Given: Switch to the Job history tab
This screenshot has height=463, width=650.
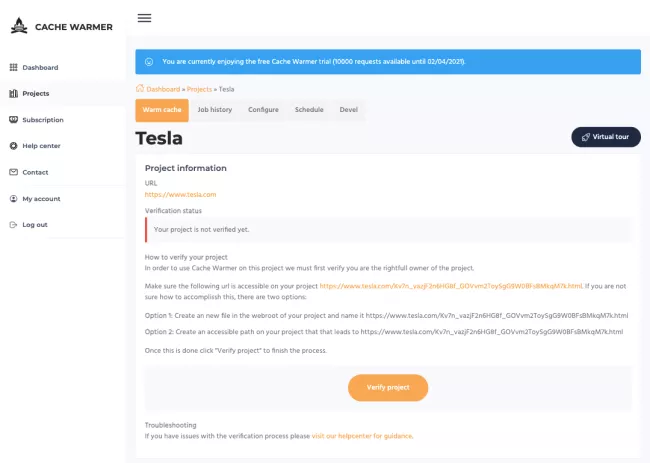Looking at the screenshot, I should pos(215,109).
